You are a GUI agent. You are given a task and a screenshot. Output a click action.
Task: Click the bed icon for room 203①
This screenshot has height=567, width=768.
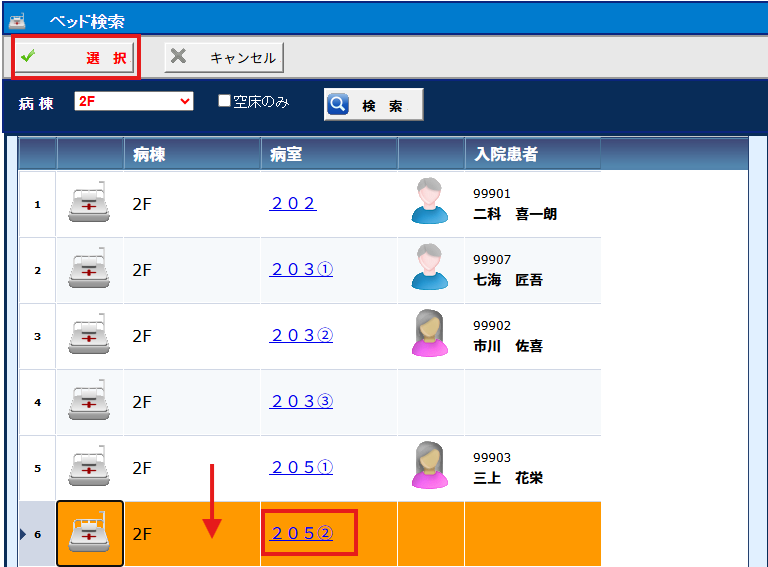pos(90,270)
